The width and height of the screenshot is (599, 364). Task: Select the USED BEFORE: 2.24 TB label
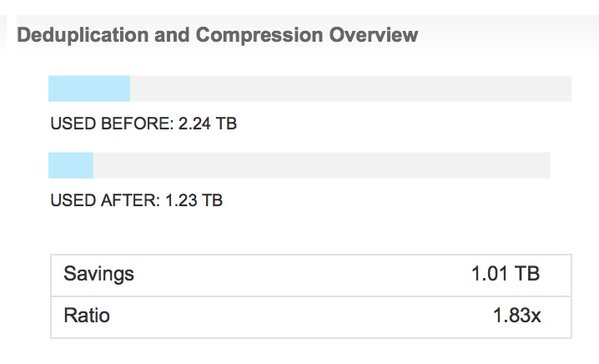(144, 124)
